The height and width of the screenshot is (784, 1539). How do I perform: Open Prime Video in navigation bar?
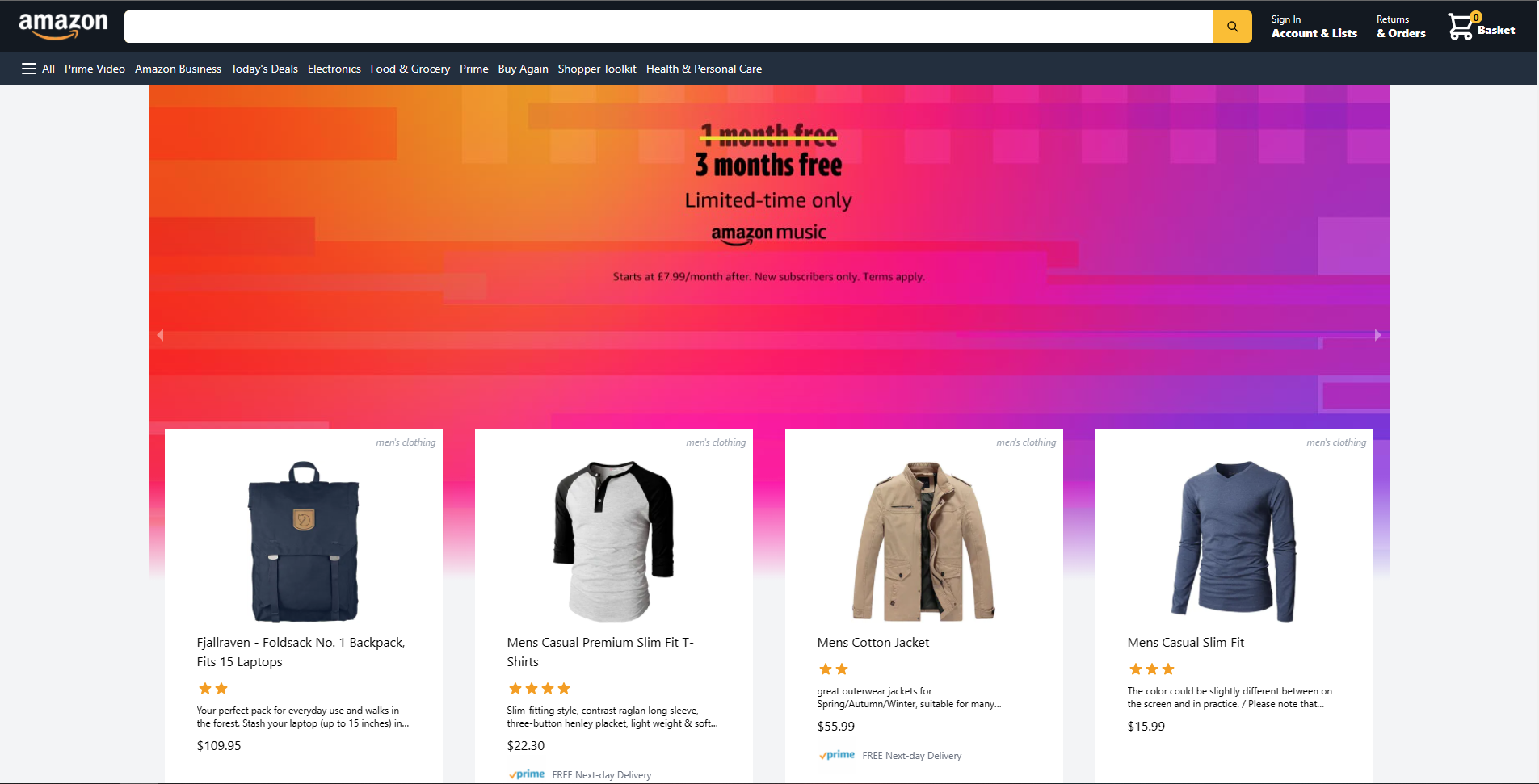click(95, 69)
